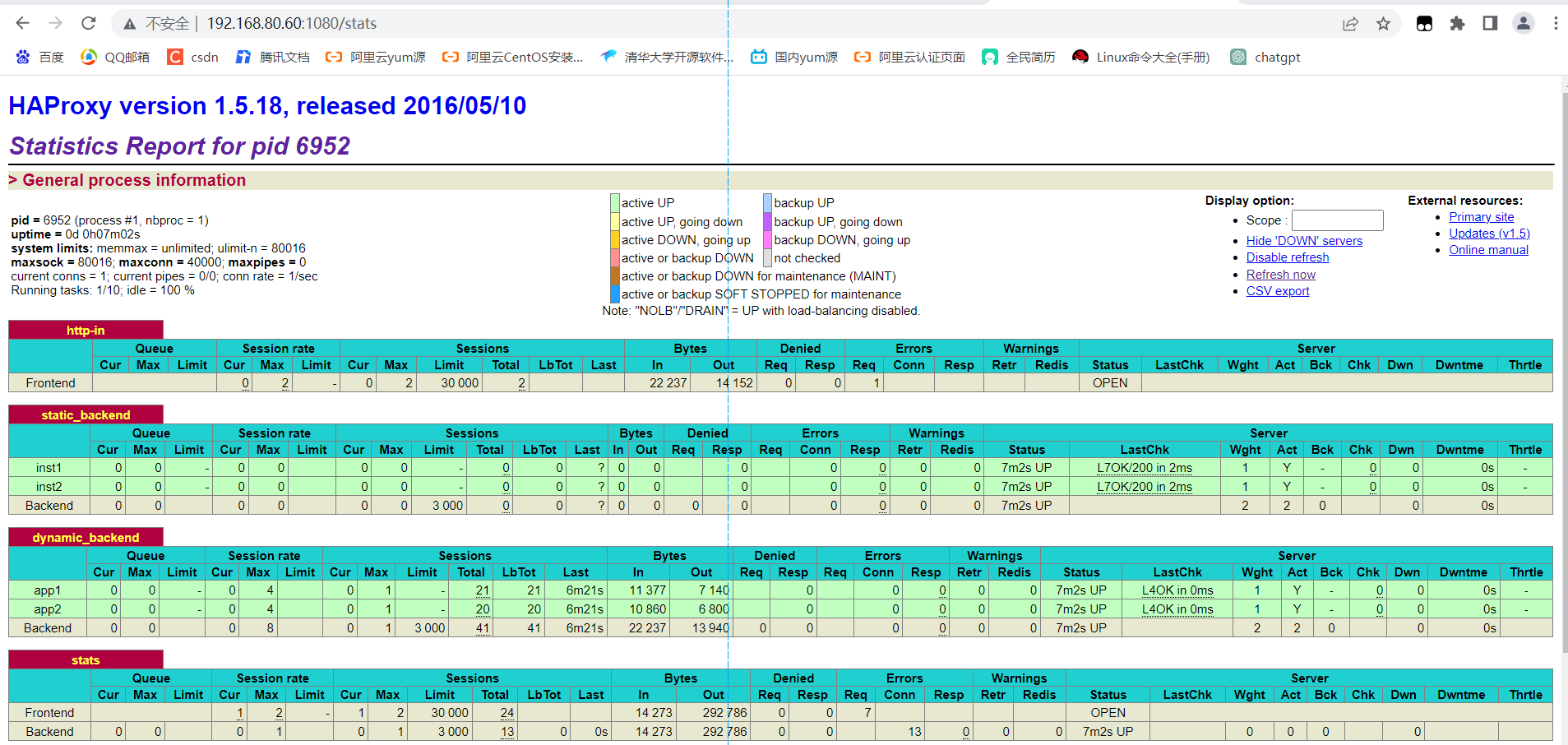This screenshot has width=1568, height=745.
Task: Click the http-in section header
Action: [x=86, y=330]
